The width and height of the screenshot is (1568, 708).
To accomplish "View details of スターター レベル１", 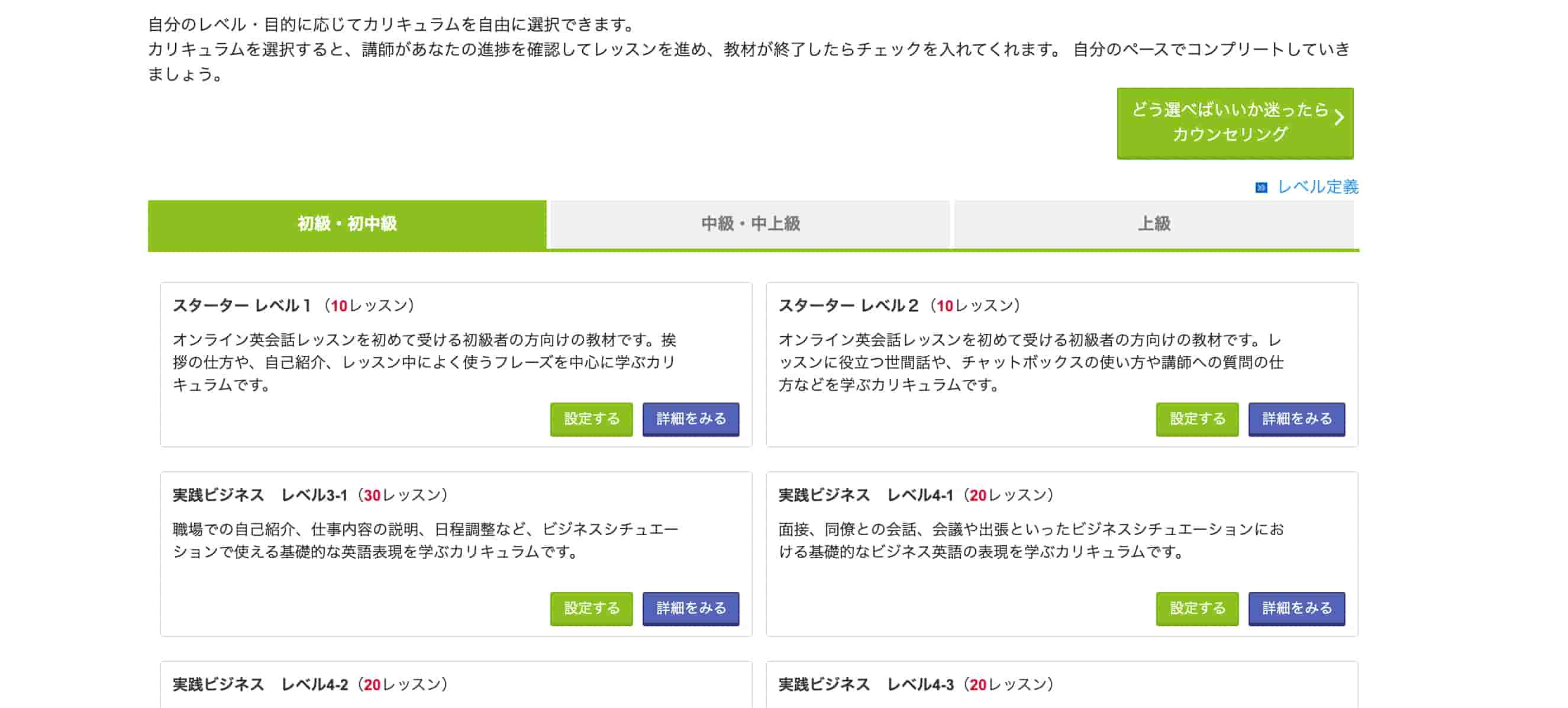I will (691, 419).
